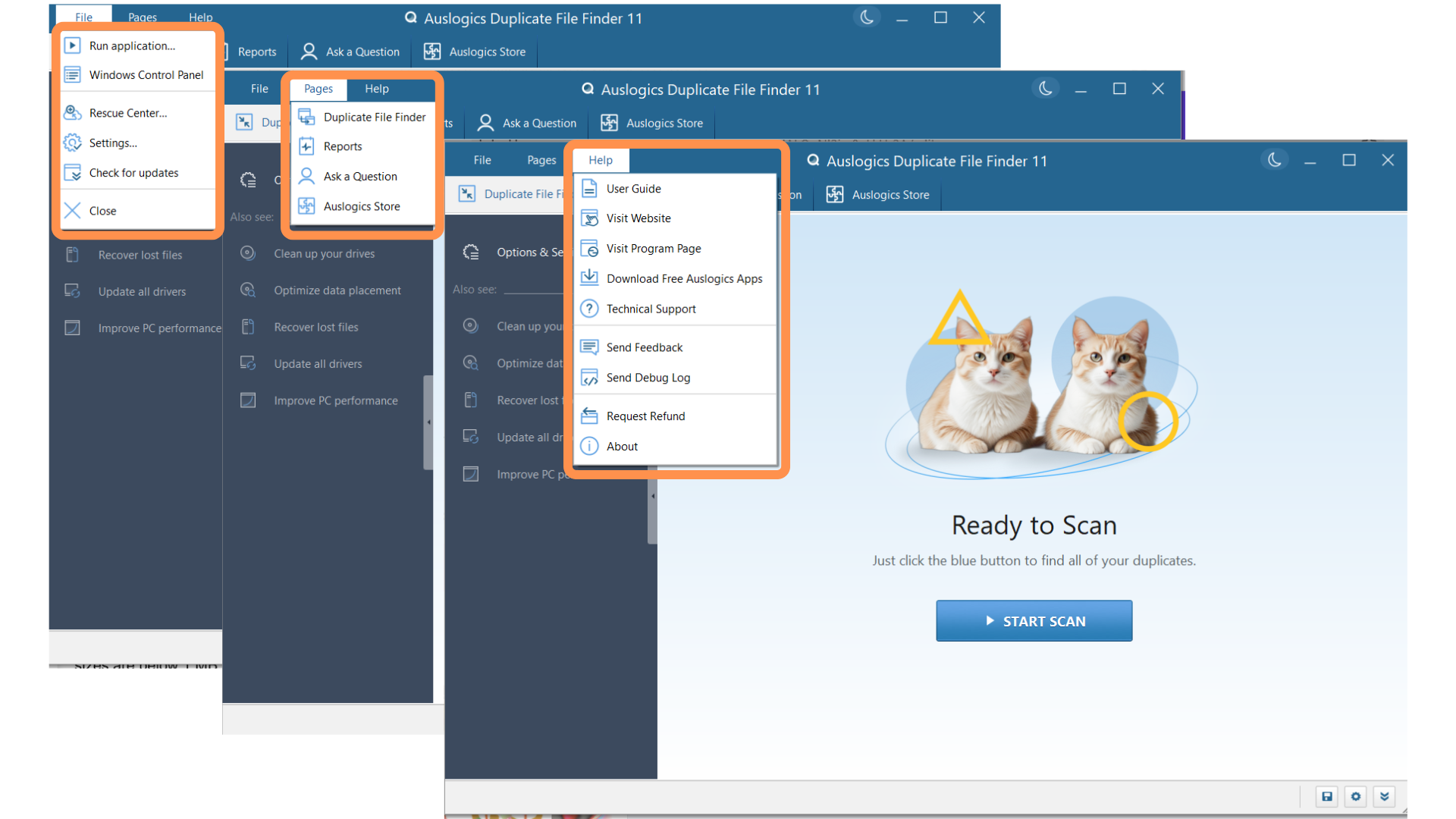Open the gear settings icon in bottom status bar
This screenshot has height=819, width=1456.
pos(1355,796)
